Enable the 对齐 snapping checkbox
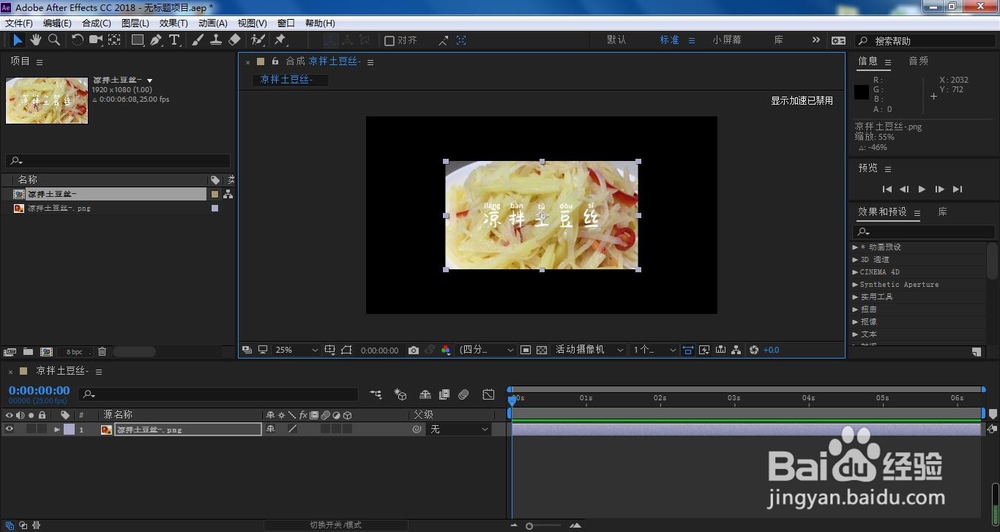This screenshot has width=1000, height=532. coord(389,40)
